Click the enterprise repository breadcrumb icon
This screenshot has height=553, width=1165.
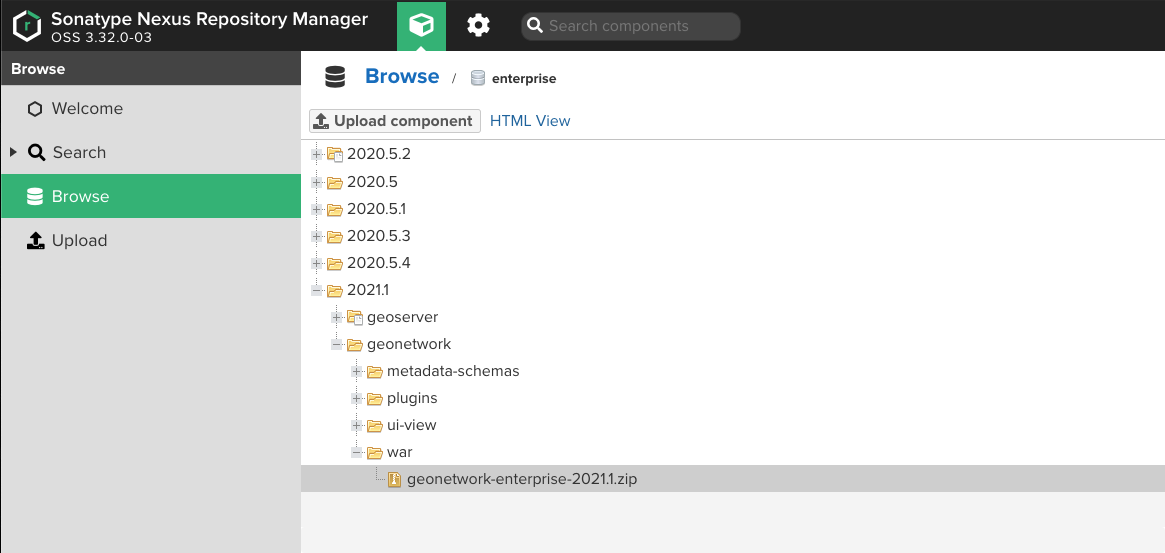point(478,78)
